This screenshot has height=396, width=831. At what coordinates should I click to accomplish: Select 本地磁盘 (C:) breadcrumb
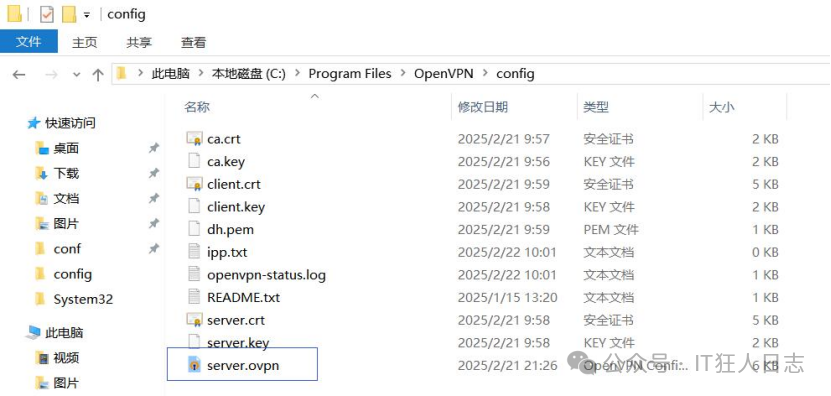point(249,74)
